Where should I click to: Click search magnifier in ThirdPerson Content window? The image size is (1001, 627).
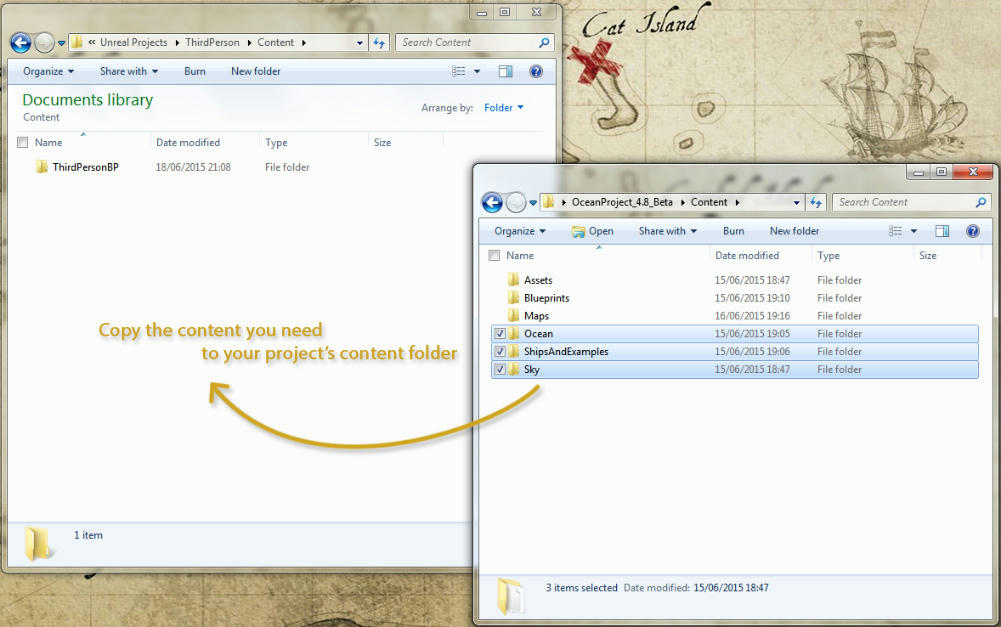click(x=544, y=43)
